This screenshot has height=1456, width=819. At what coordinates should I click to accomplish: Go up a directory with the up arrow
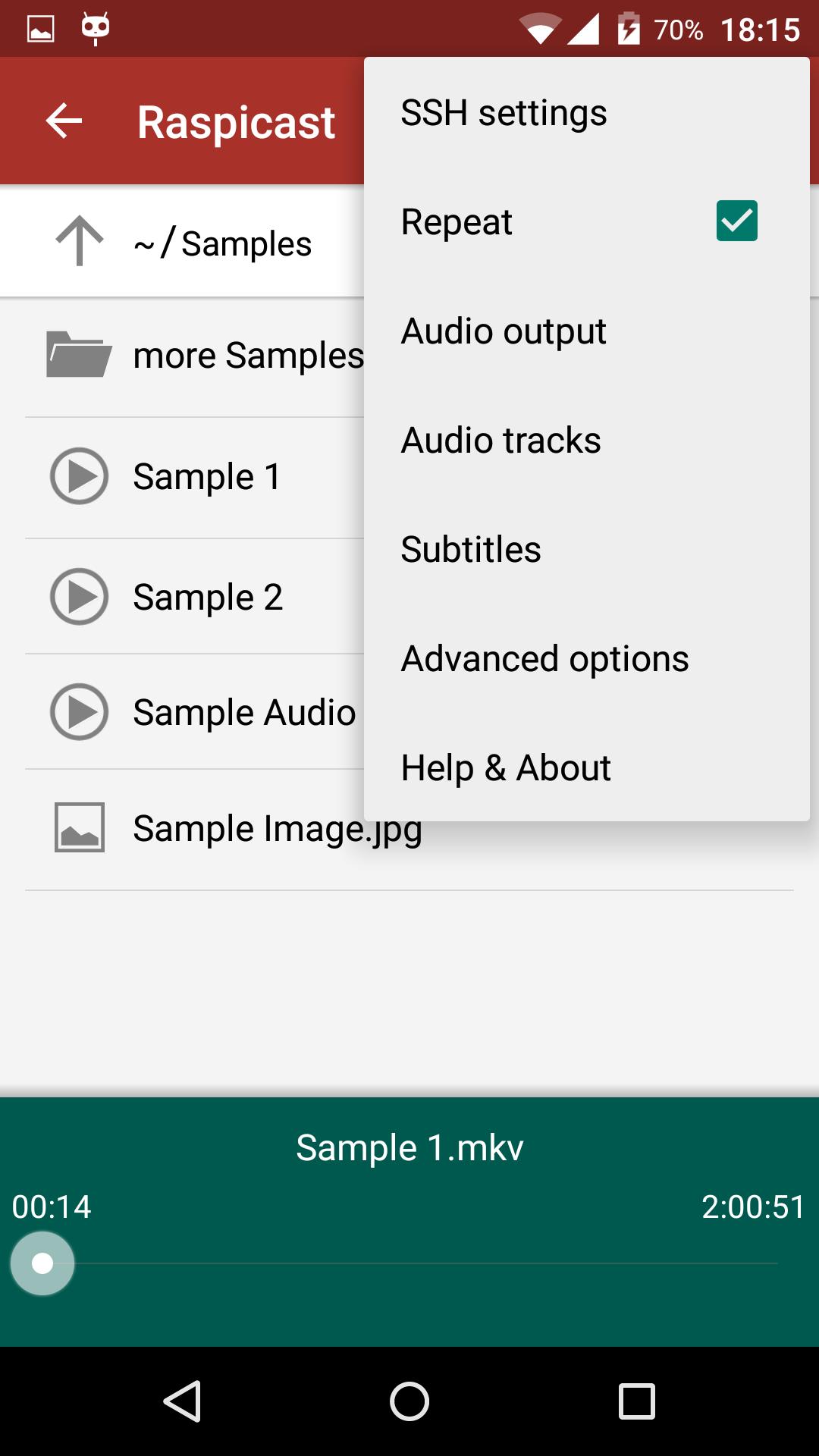point(79,241)
